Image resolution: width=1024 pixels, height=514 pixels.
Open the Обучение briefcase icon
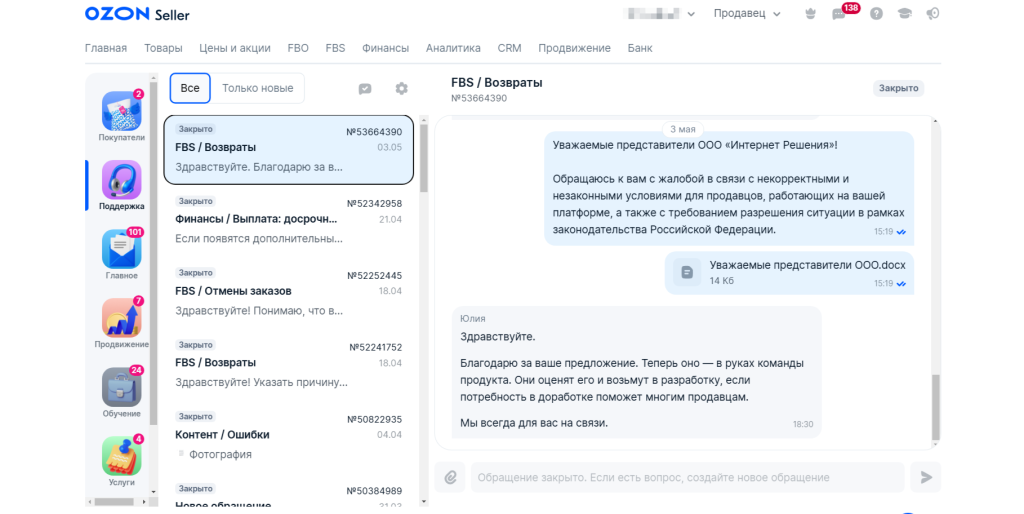(121, 387)
